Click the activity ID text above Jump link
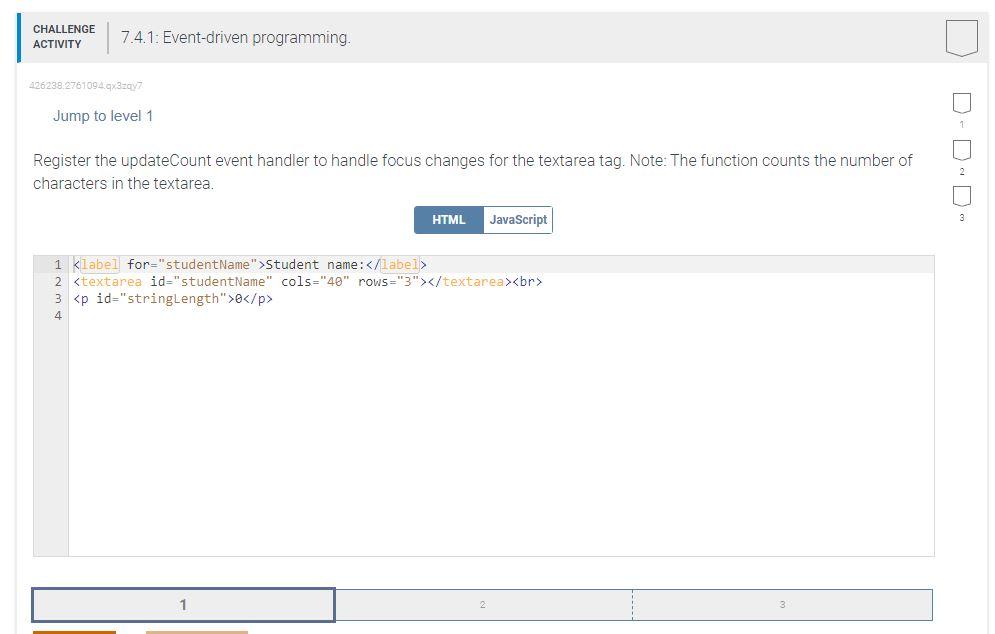The height and width of the screenshot is (634, 995). 86,86
